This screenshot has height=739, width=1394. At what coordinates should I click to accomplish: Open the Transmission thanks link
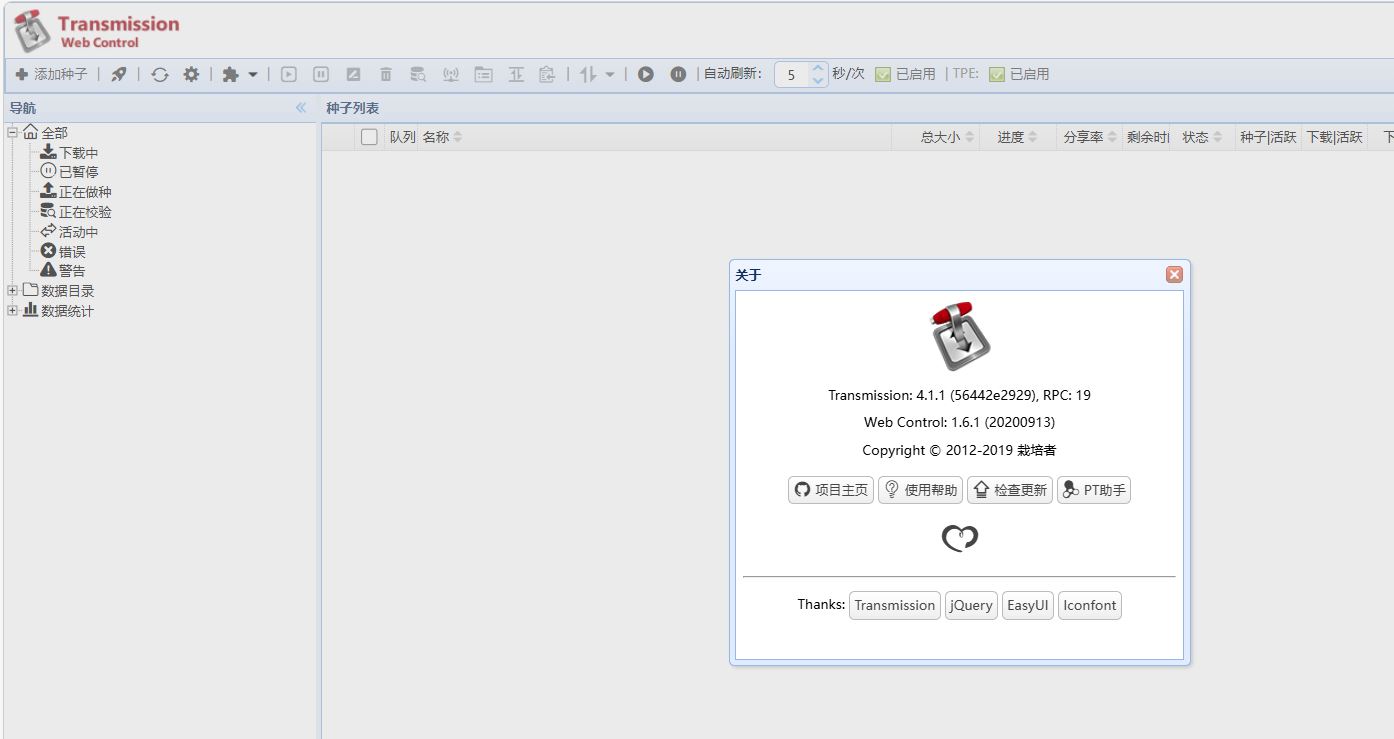[x=895, y=605]
